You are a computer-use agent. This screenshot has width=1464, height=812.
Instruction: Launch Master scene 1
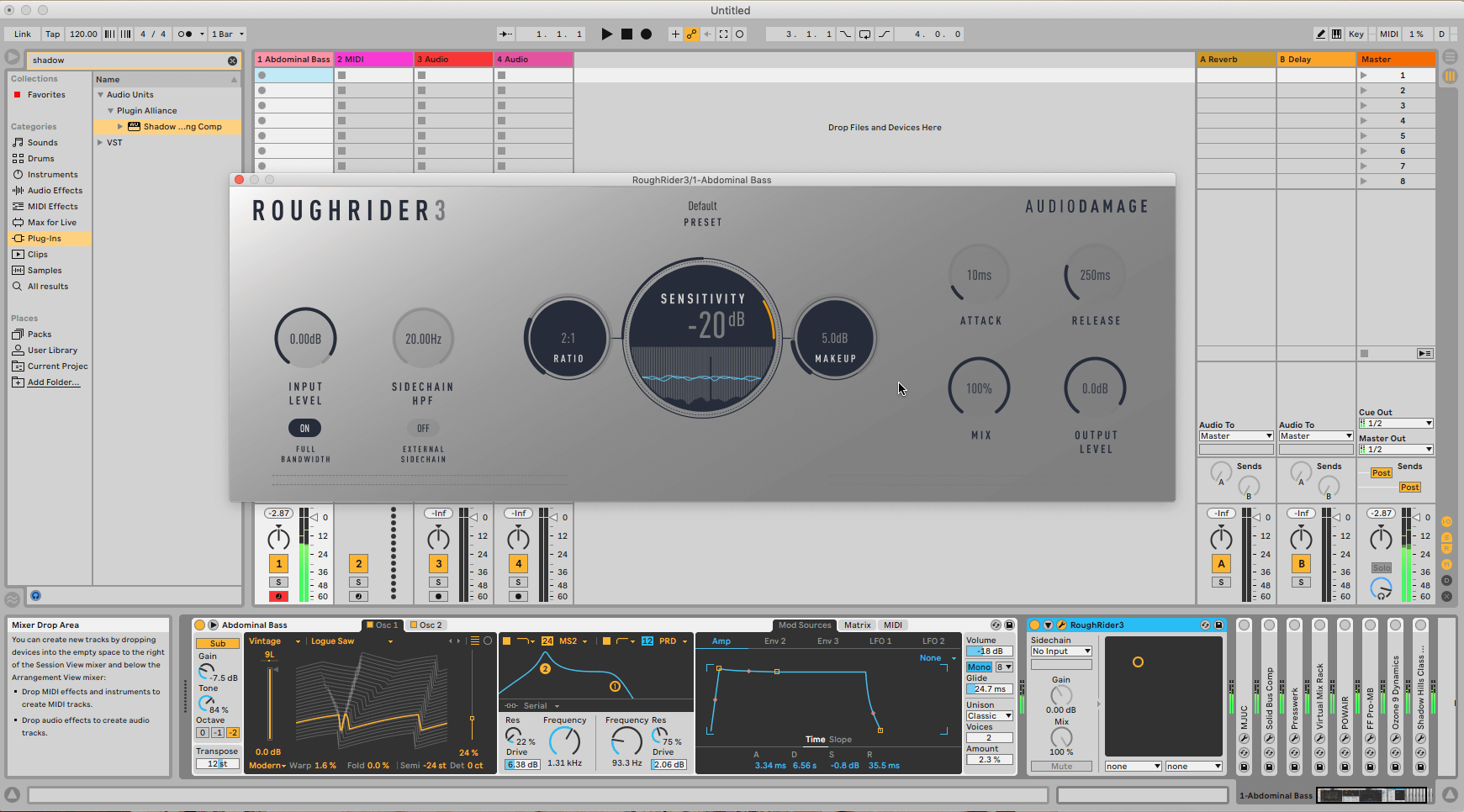[x=1364, y=76]
